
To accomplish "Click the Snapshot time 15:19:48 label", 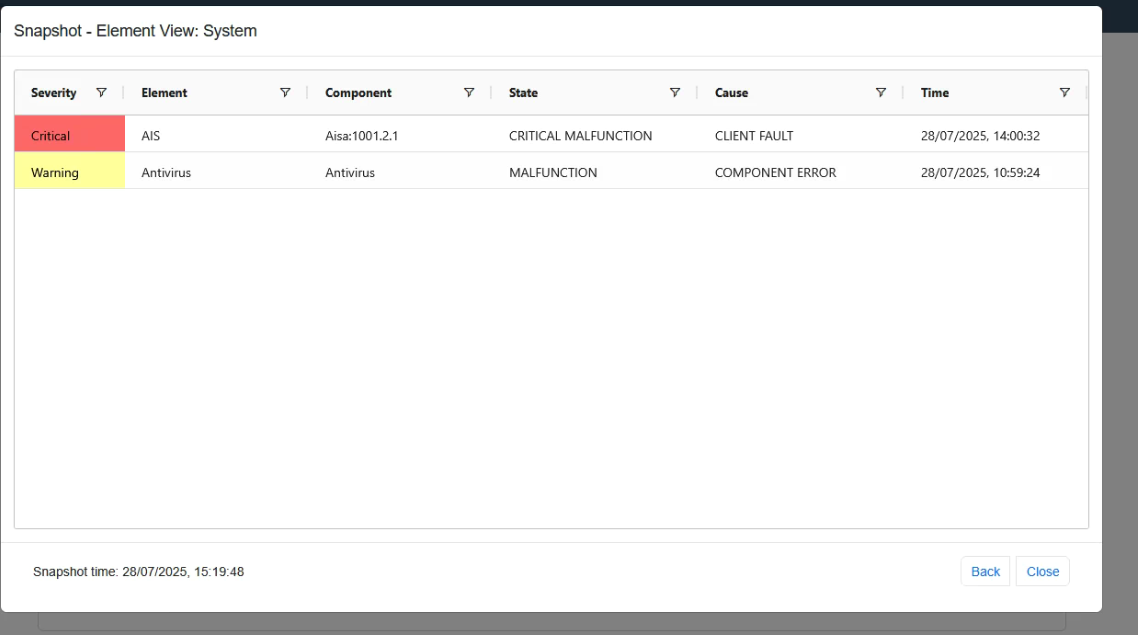I will (x=139, y=572).
